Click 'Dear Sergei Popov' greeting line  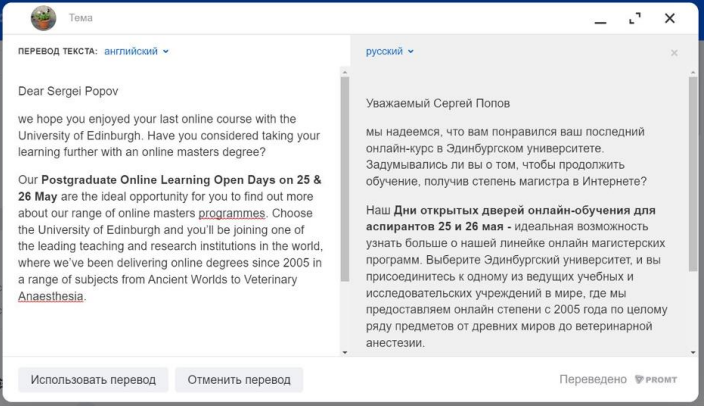tap(68, 91)
